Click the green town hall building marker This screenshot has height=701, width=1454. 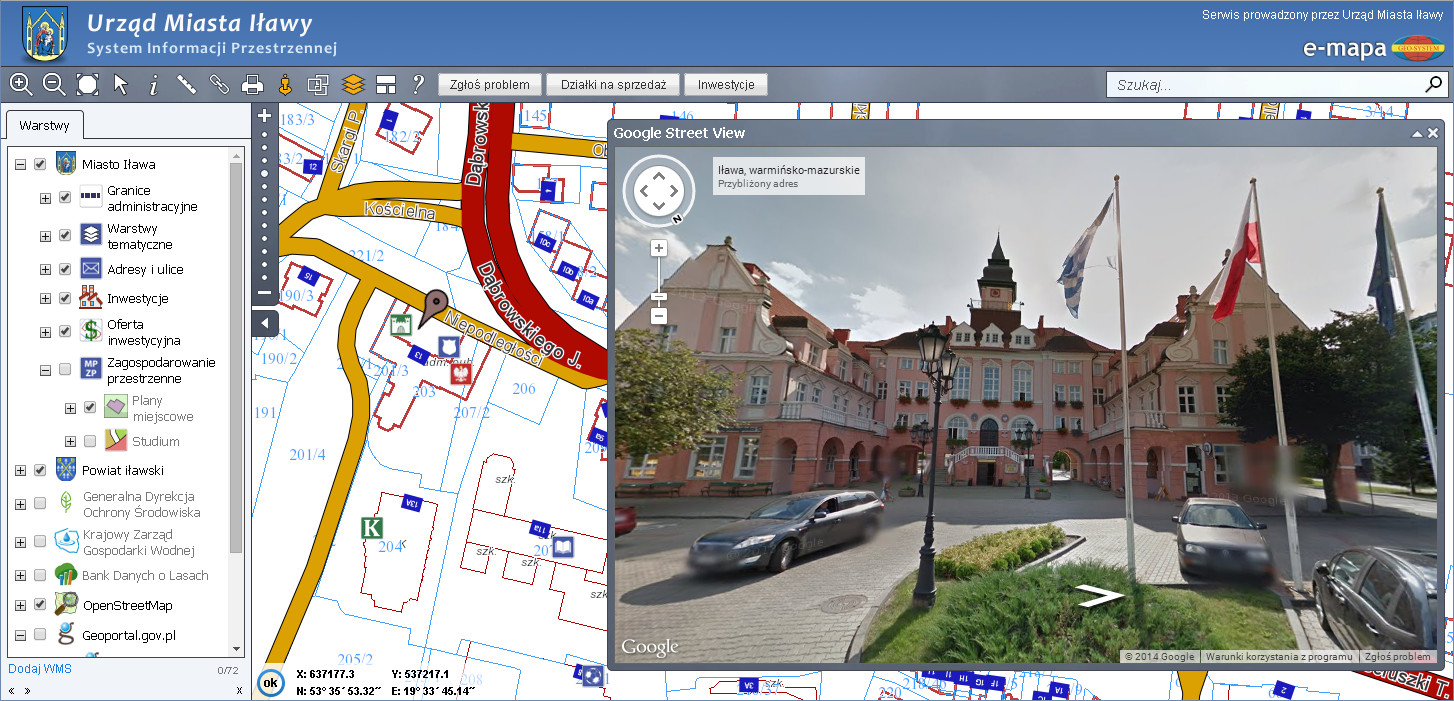[x=401, y=324]
